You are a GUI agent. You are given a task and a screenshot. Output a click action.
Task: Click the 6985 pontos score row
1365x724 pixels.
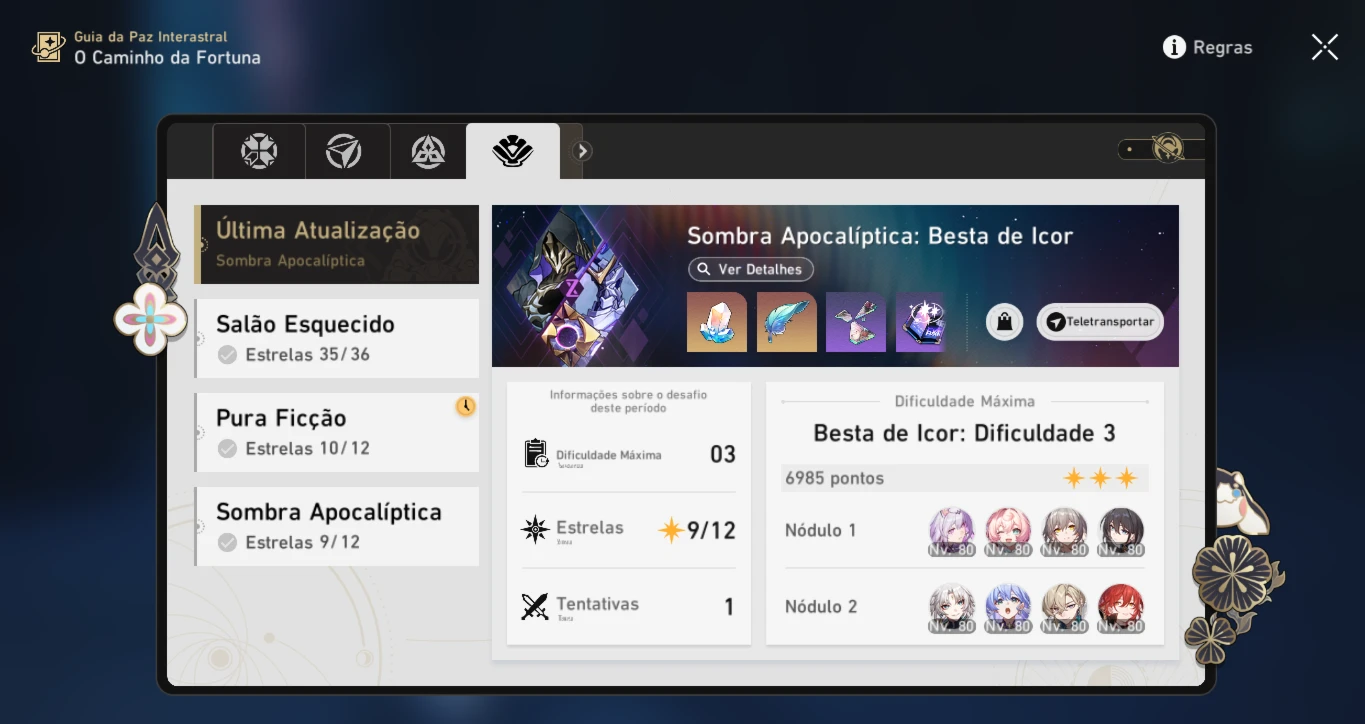(x=965, y=478)
